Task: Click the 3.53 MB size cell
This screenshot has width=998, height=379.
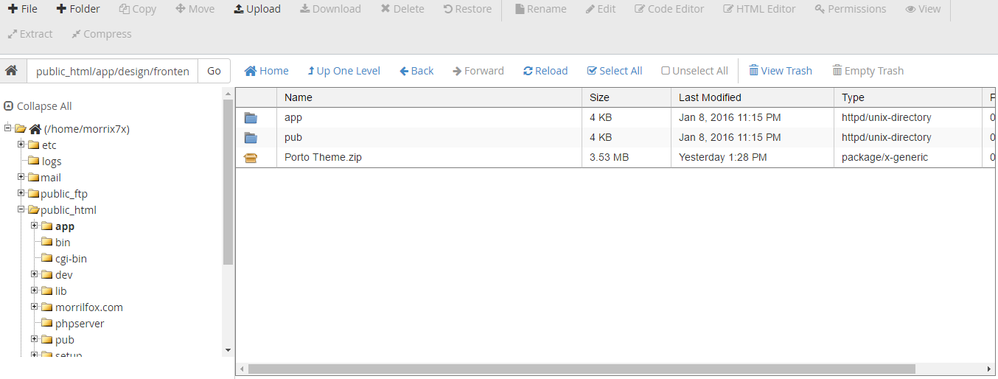Action: tap(609, 157)
